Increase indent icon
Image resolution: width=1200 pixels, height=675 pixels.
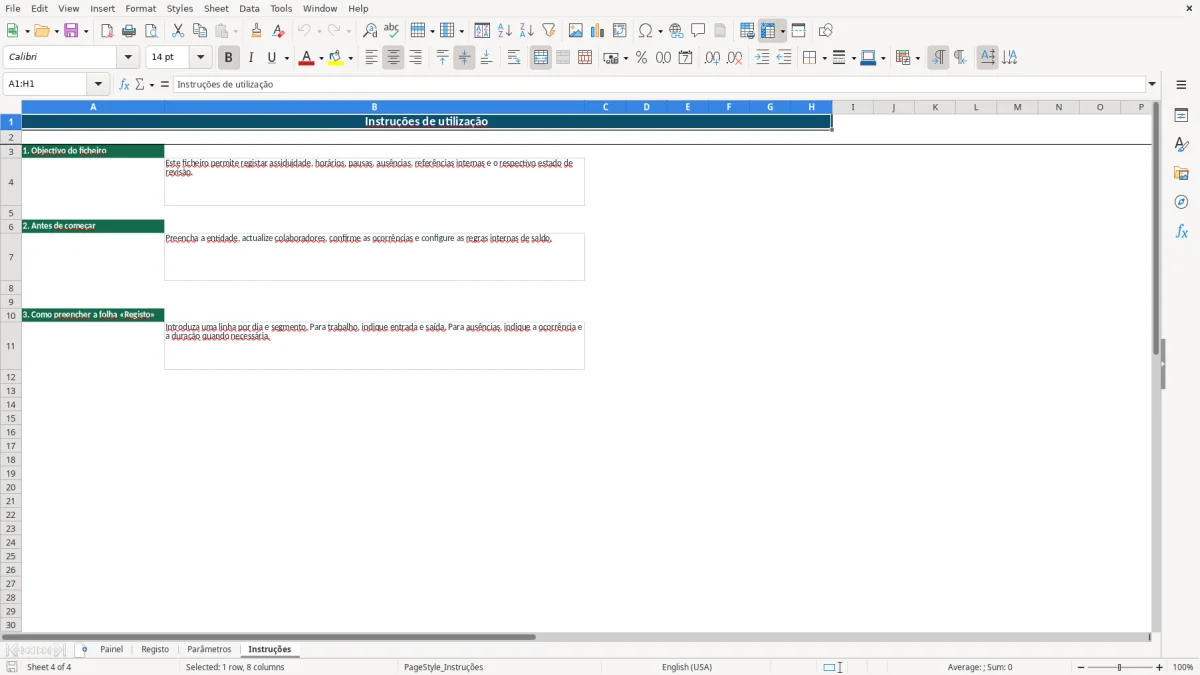762,58
